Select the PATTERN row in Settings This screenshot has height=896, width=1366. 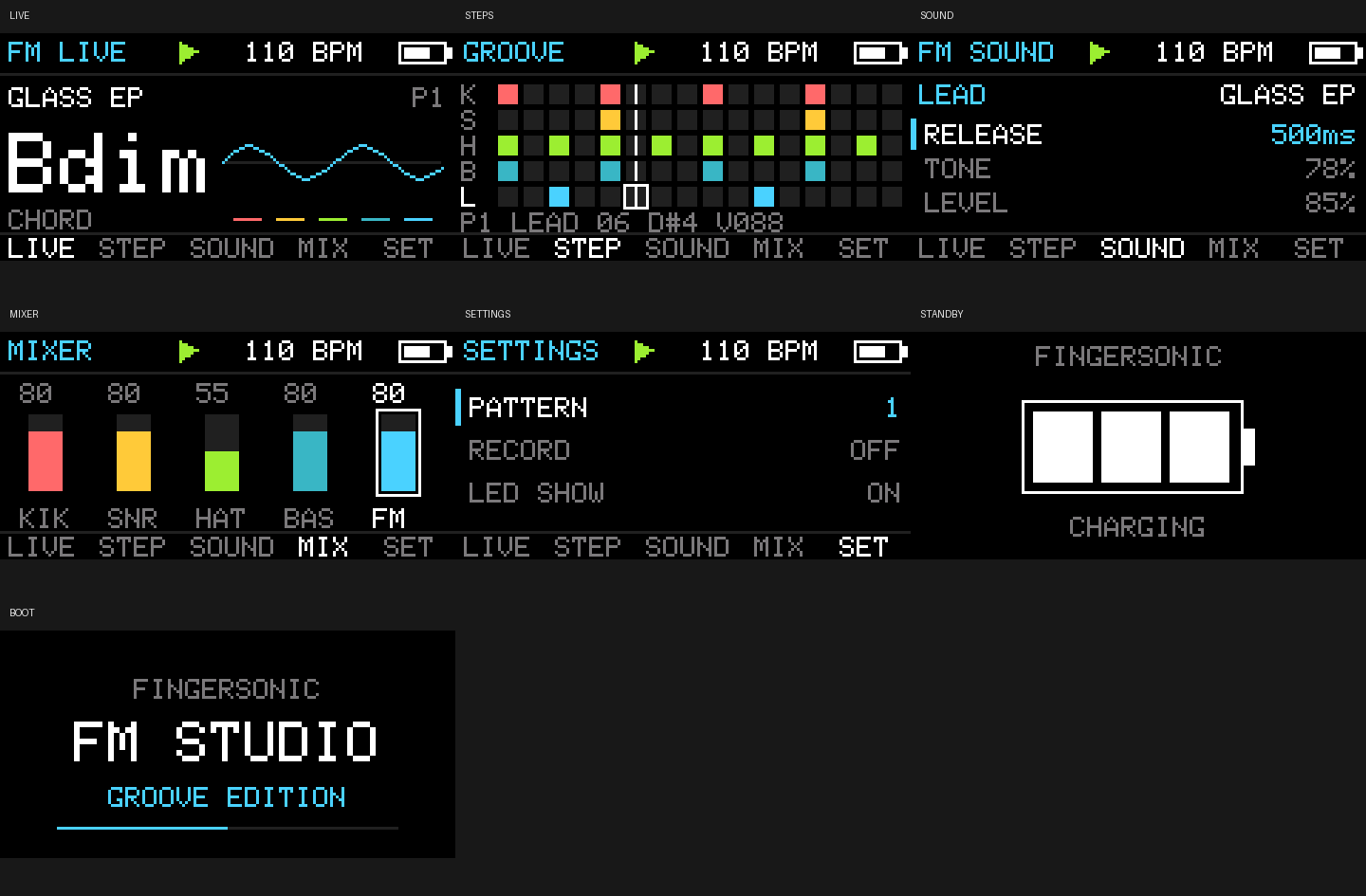click(683, 408)
